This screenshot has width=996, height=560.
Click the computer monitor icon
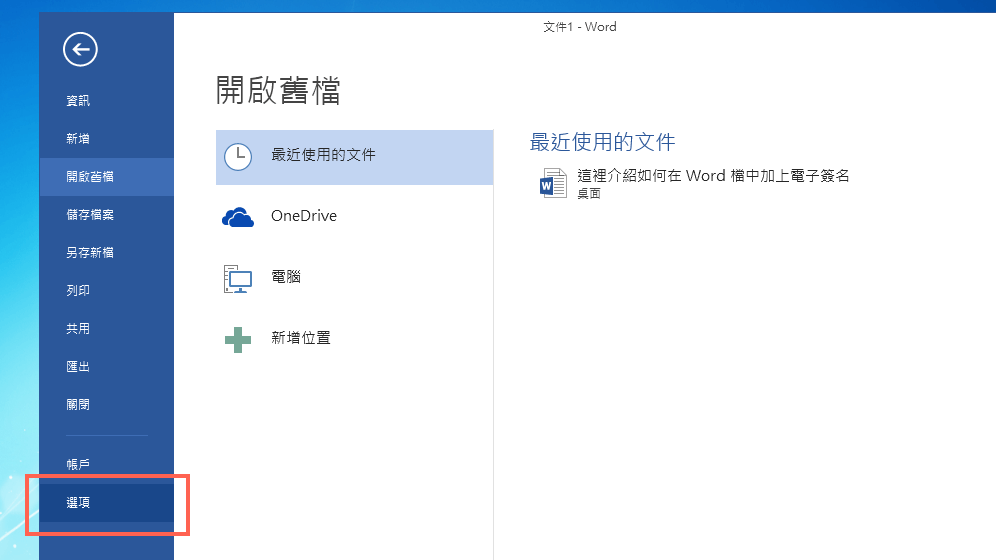tap(238, 279)
